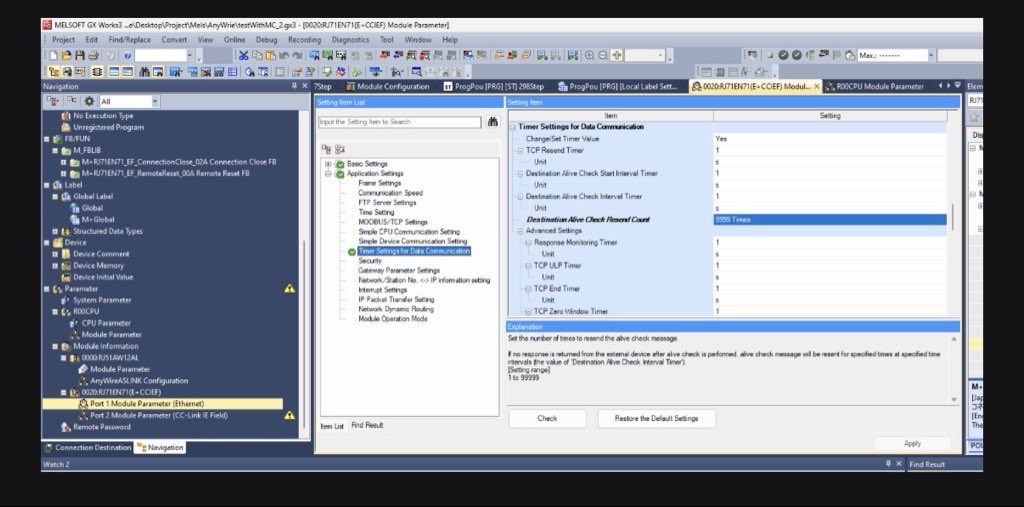Click the gear options icon in Navigation panel
1024x507 pixels.
click(89, 101)
